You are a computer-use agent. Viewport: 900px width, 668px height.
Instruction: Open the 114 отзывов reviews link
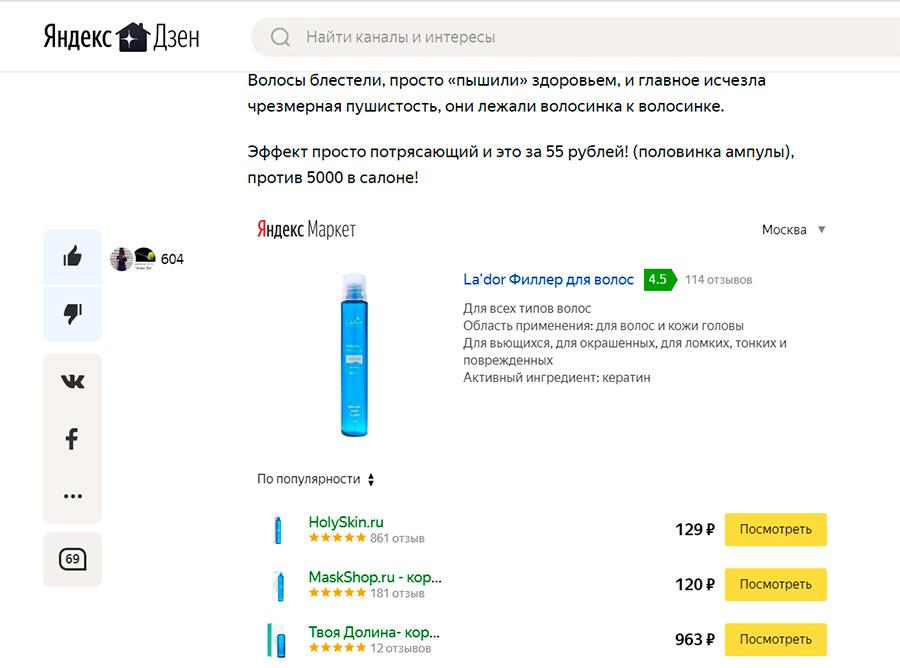[x=718, y=280]
